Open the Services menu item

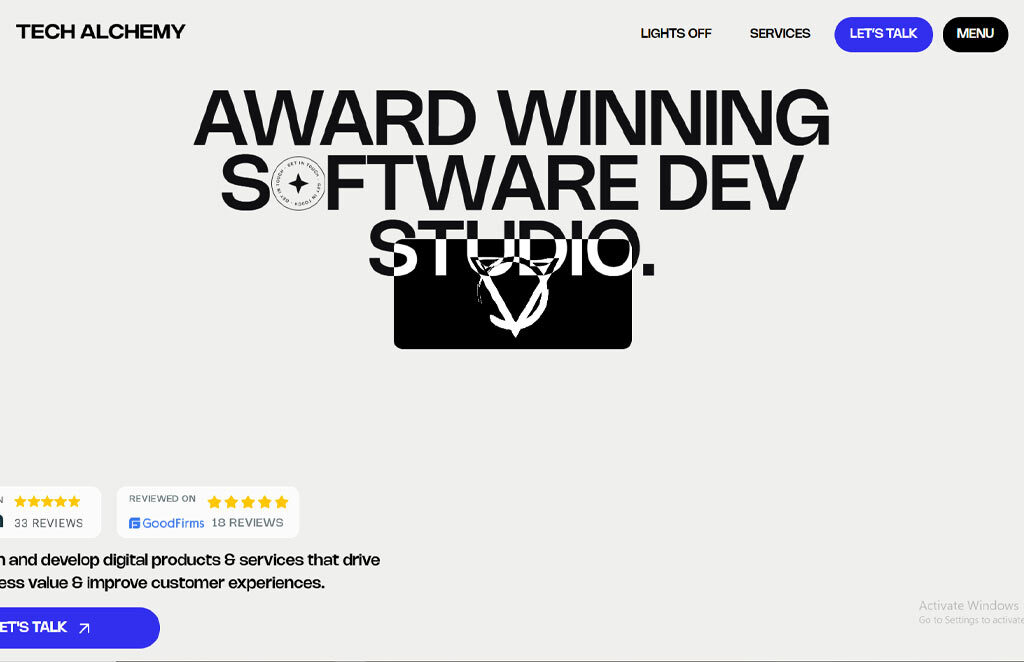[x=780, y=34]
